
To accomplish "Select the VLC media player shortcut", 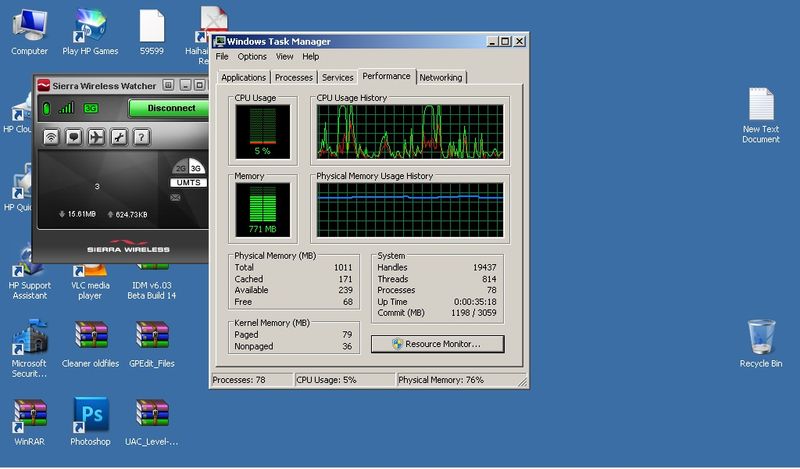I will tap(90, 281).
